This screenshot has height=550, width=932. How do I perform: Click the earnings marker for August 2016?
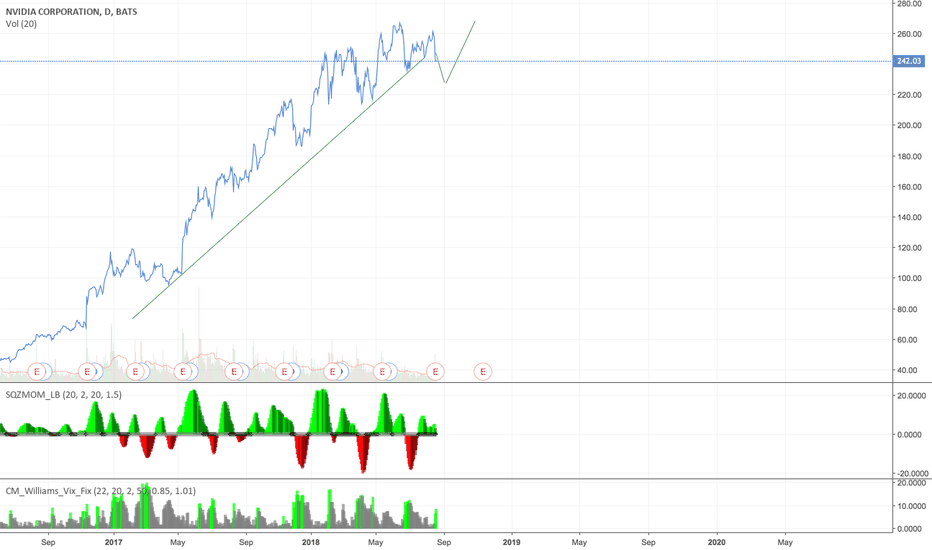click(37, 372)
